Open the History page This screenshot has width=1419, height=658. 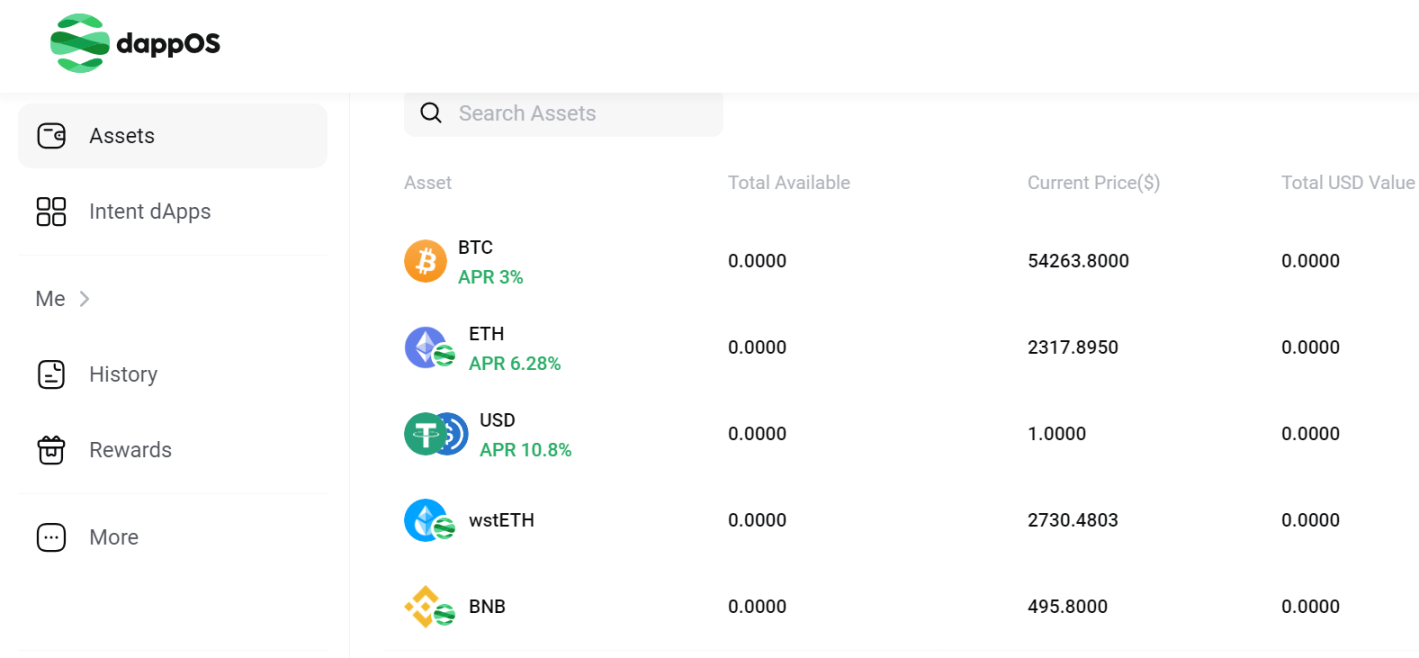pyautogui.click(x=122, y=374)
